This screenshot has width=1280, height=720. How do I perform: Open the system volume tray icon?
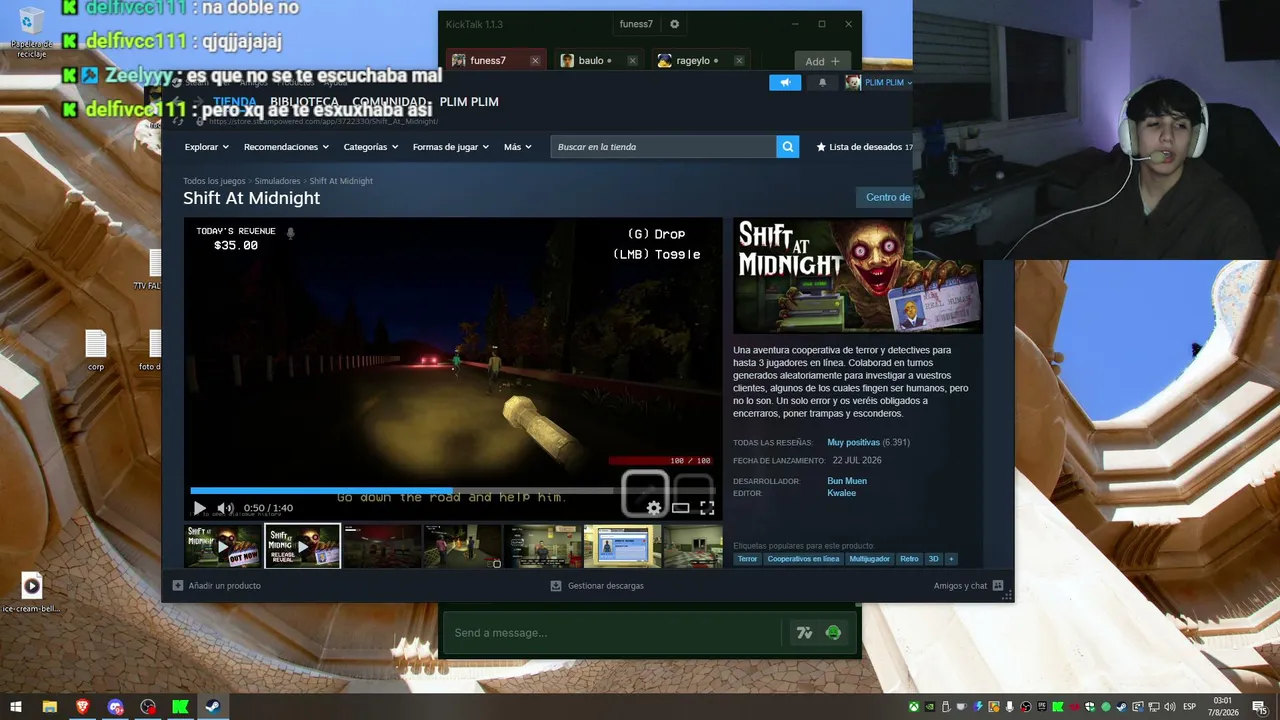[x=1170, y=707]
